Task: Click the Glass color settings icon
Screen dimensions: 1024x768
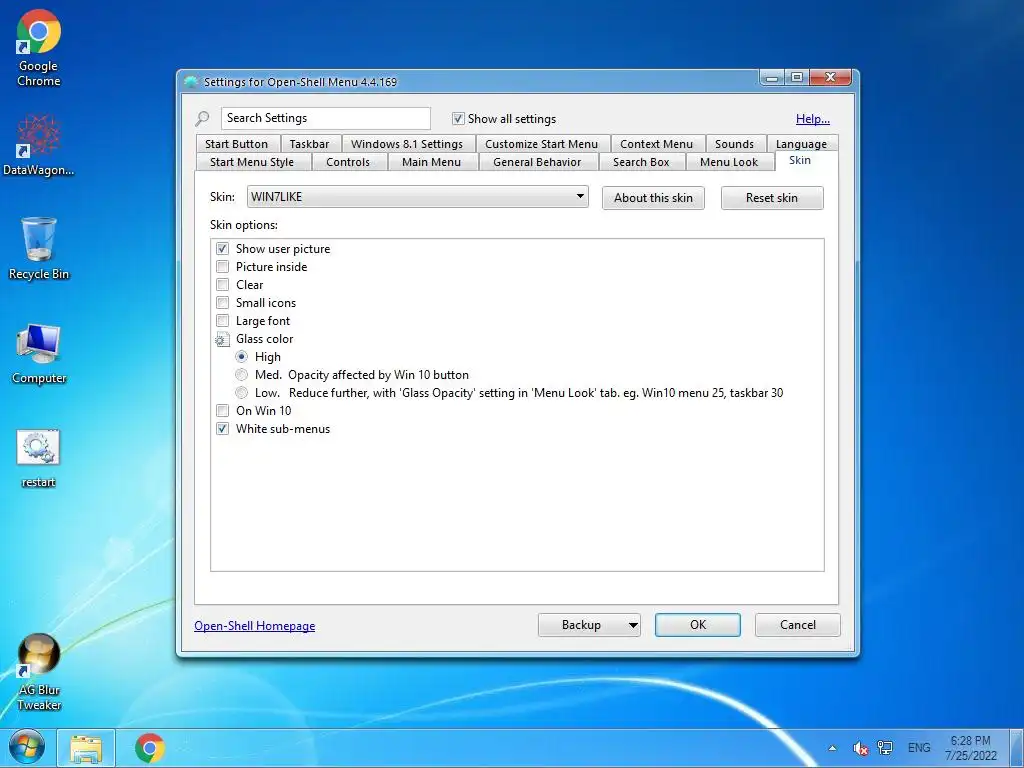Action: tap(222, 339)
